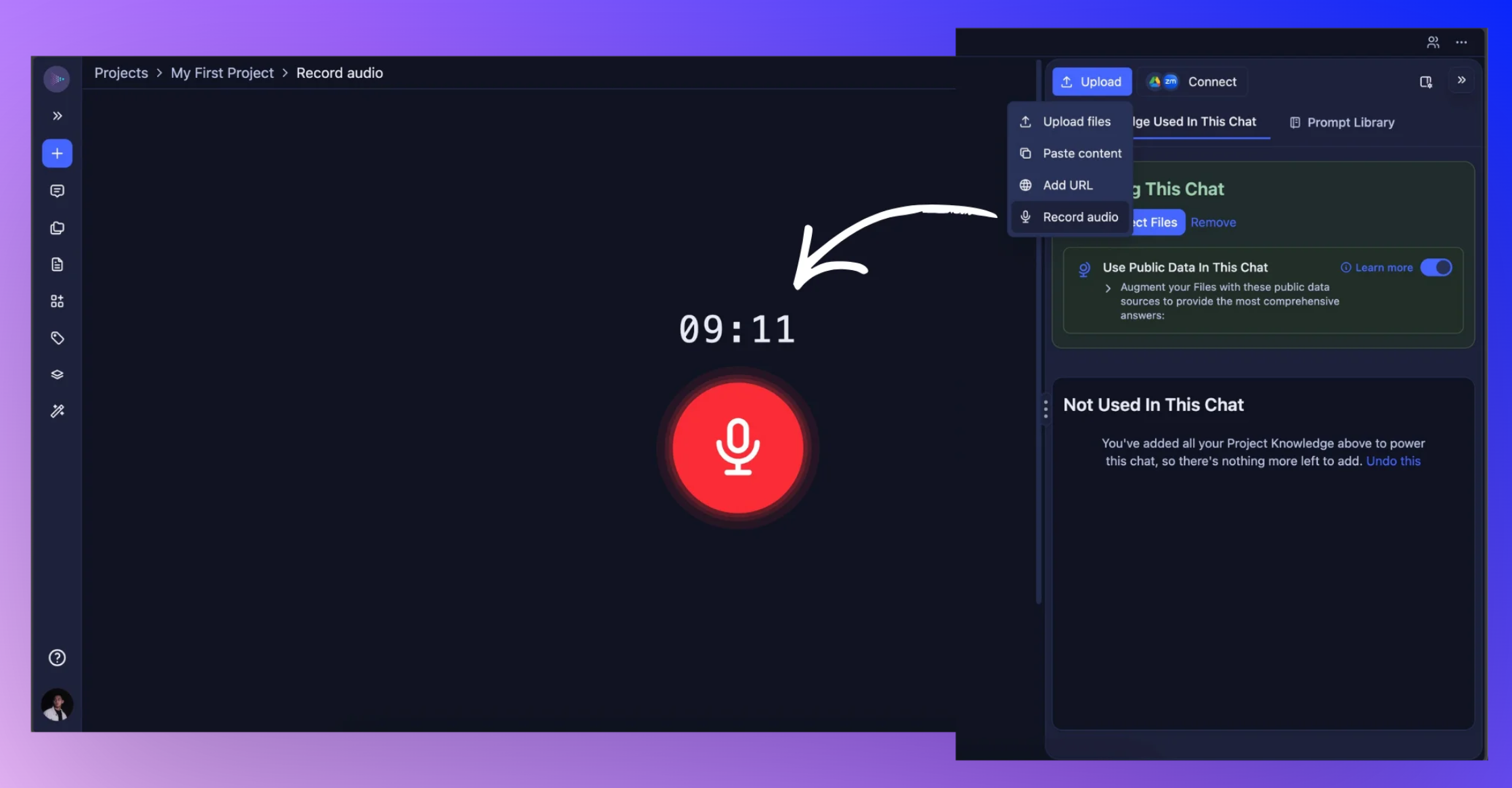This screenshot has height=788, width=1512.
Task: Open the chat icon in sidebar
Action: 57,191
